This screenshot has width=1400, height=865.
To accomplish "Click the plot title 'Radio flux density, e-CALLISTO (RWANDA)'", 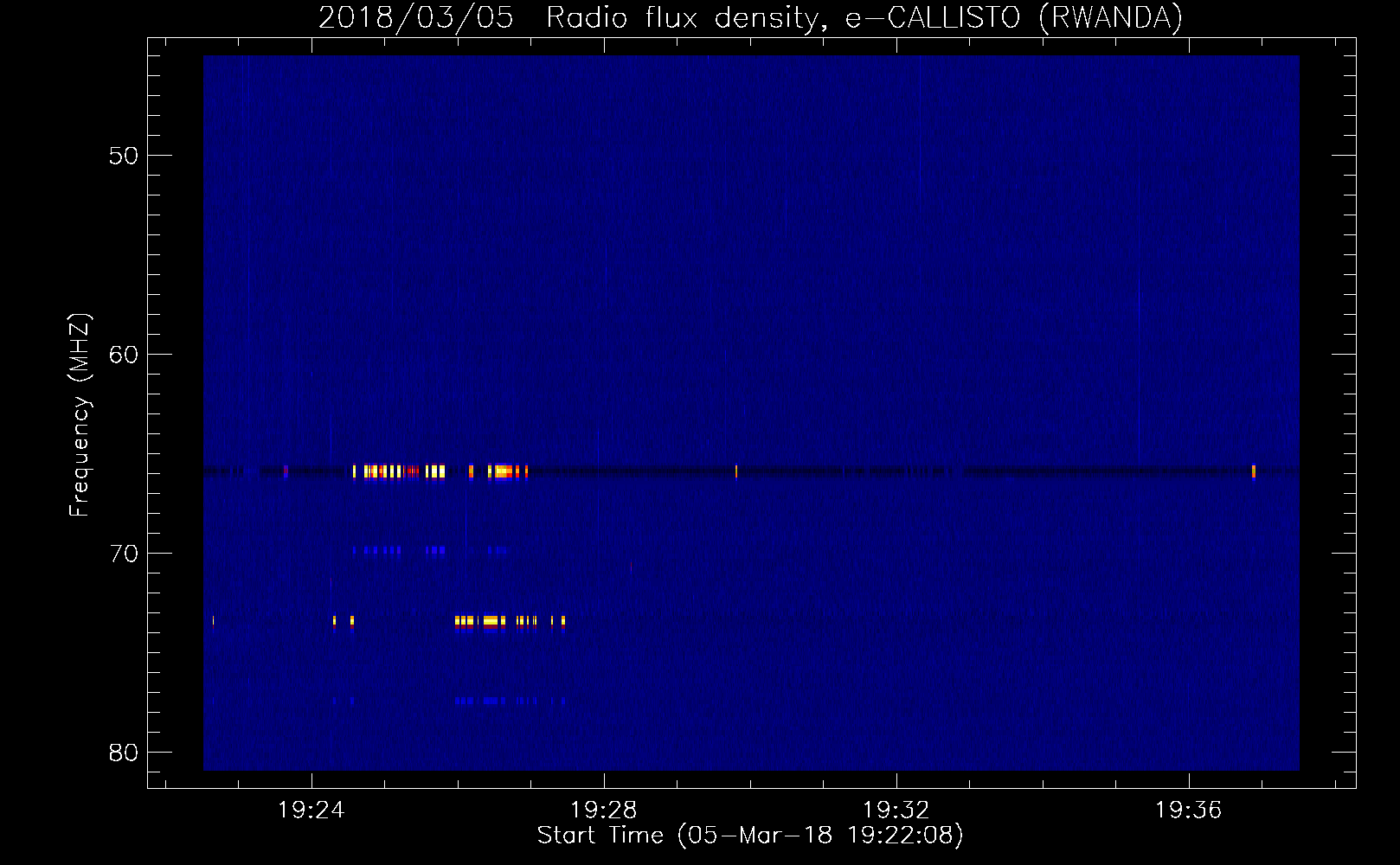I will [864, 17].
